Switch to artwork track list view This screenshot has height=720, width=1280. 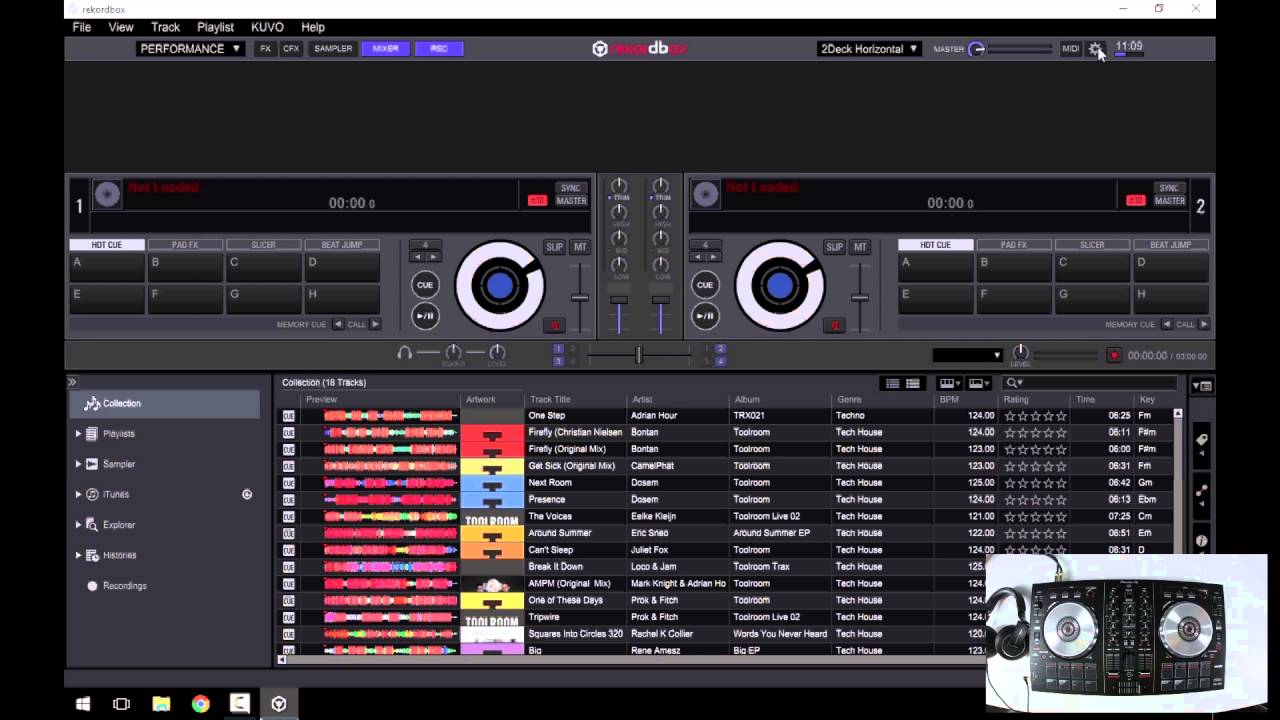913,383
